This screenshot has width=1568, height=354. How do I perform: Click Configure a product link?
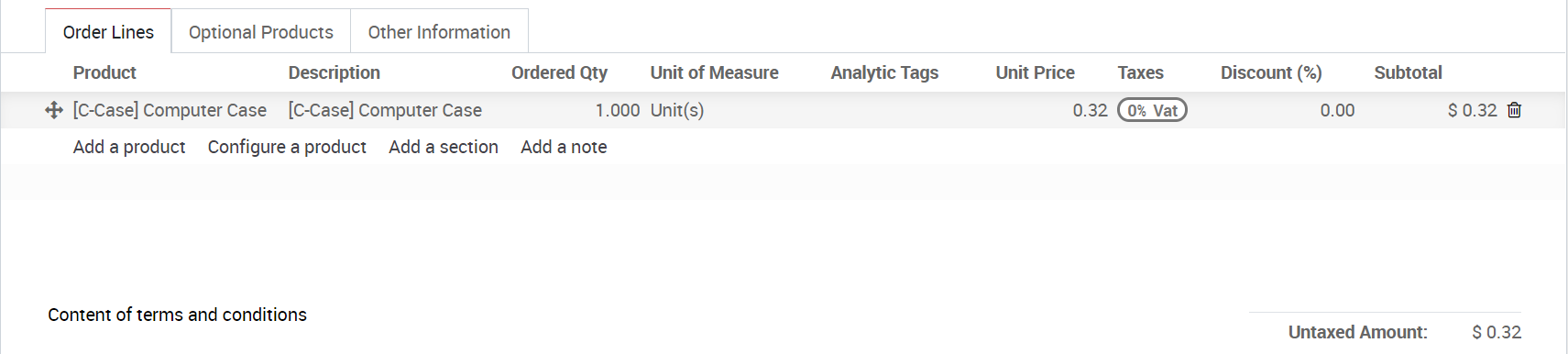287,147
